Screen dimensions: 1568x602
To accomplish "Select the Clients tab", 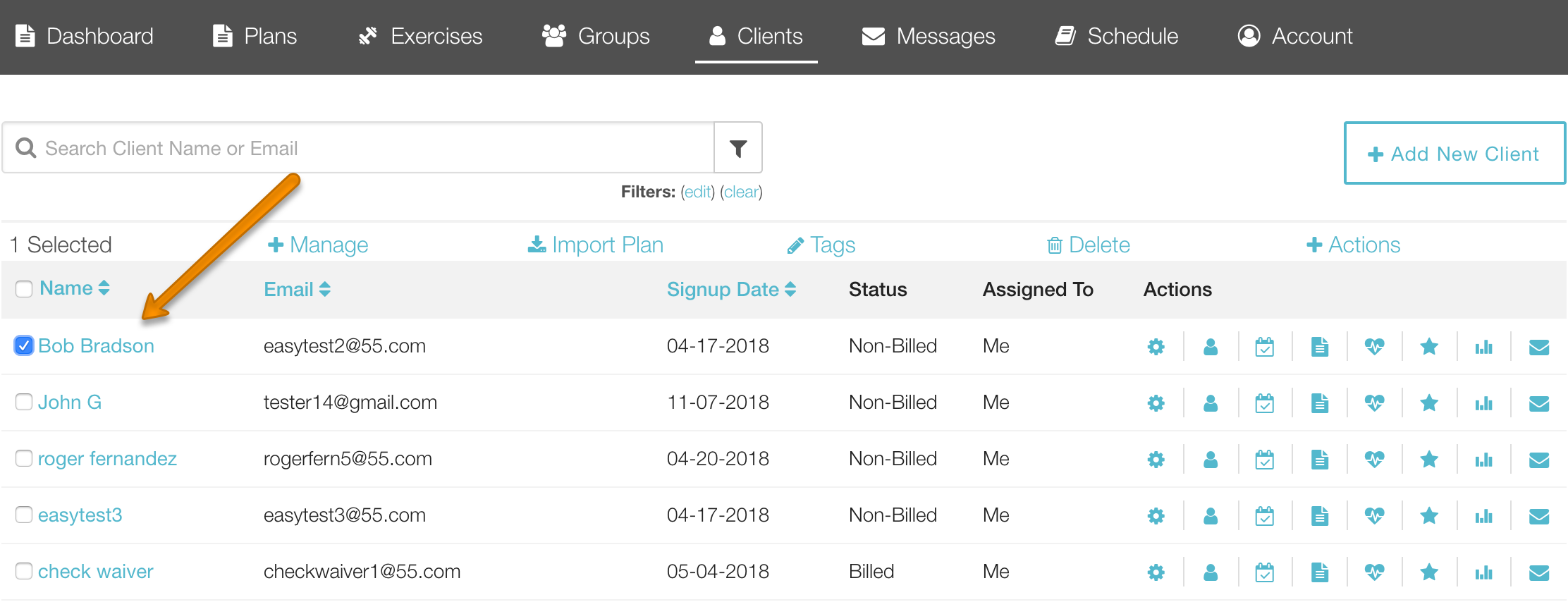I will click(756, 36).
